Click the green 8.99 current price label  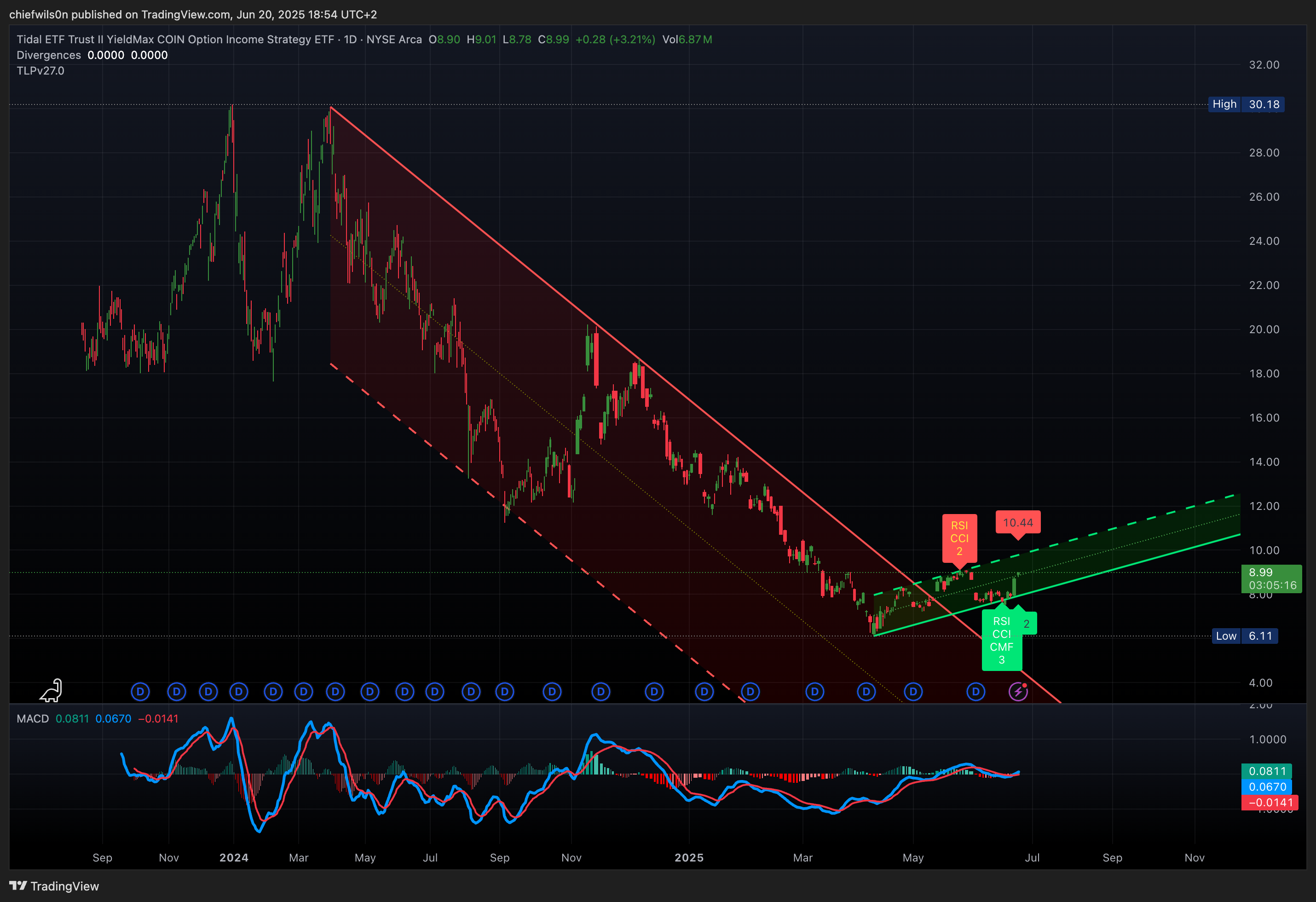[1272, 578]
